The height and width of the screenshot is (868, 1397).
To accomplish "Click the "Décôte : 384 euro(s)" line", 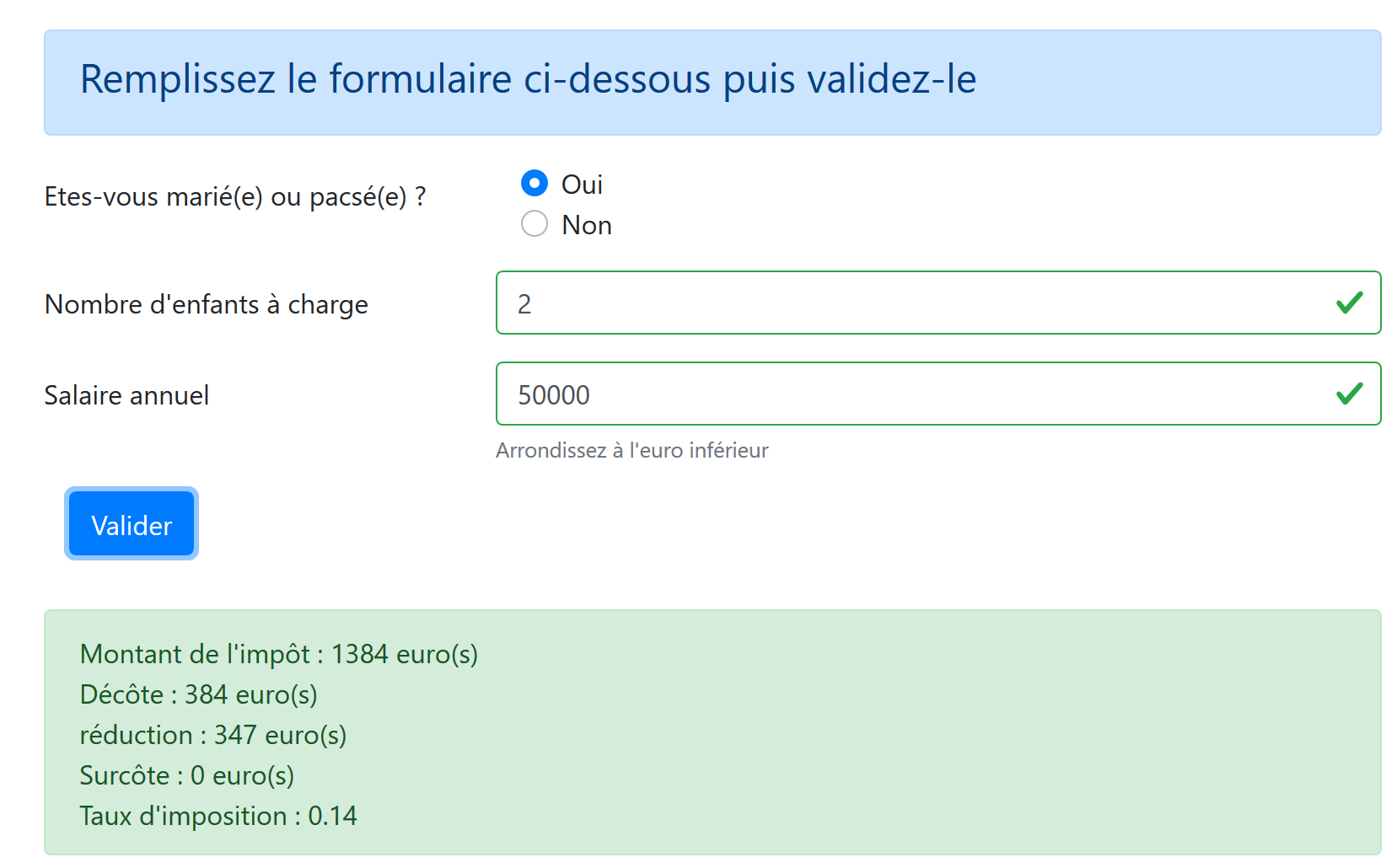I will [x=198, y=695].
